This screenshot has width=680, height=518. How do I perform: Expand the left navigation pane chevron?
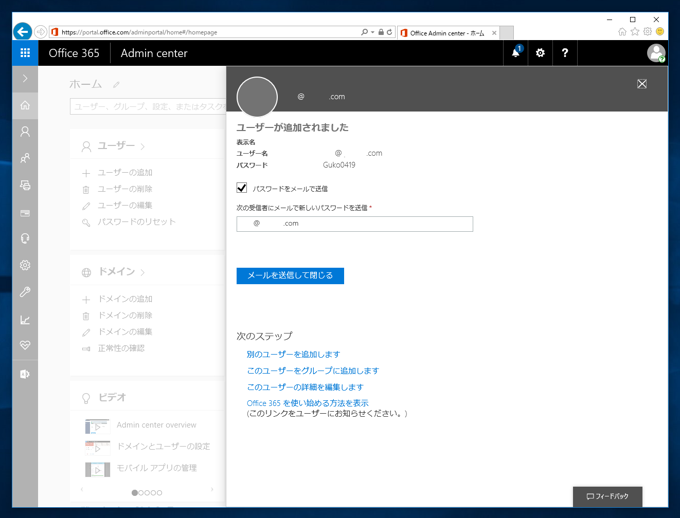25,79
